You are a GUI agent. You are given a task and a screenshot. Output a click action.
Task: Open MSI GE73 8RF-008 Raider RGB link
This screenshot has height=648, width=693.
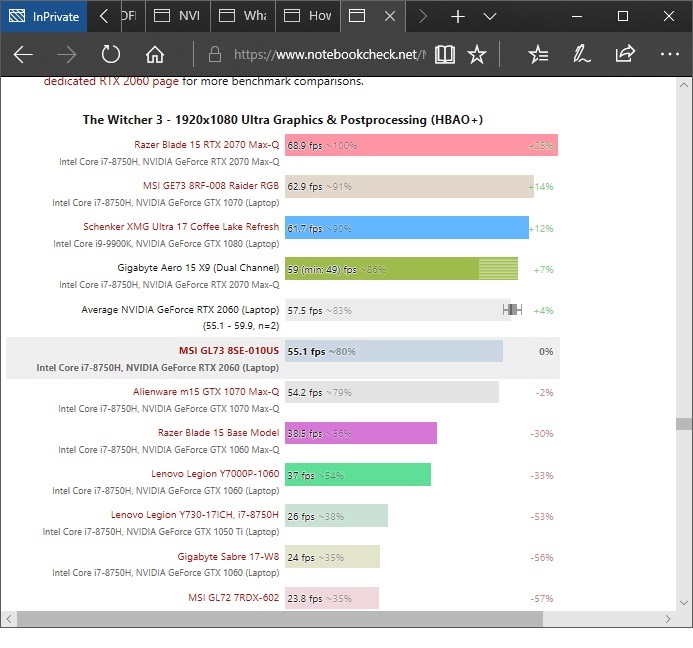pyautogui.click(x=211, y=186)
